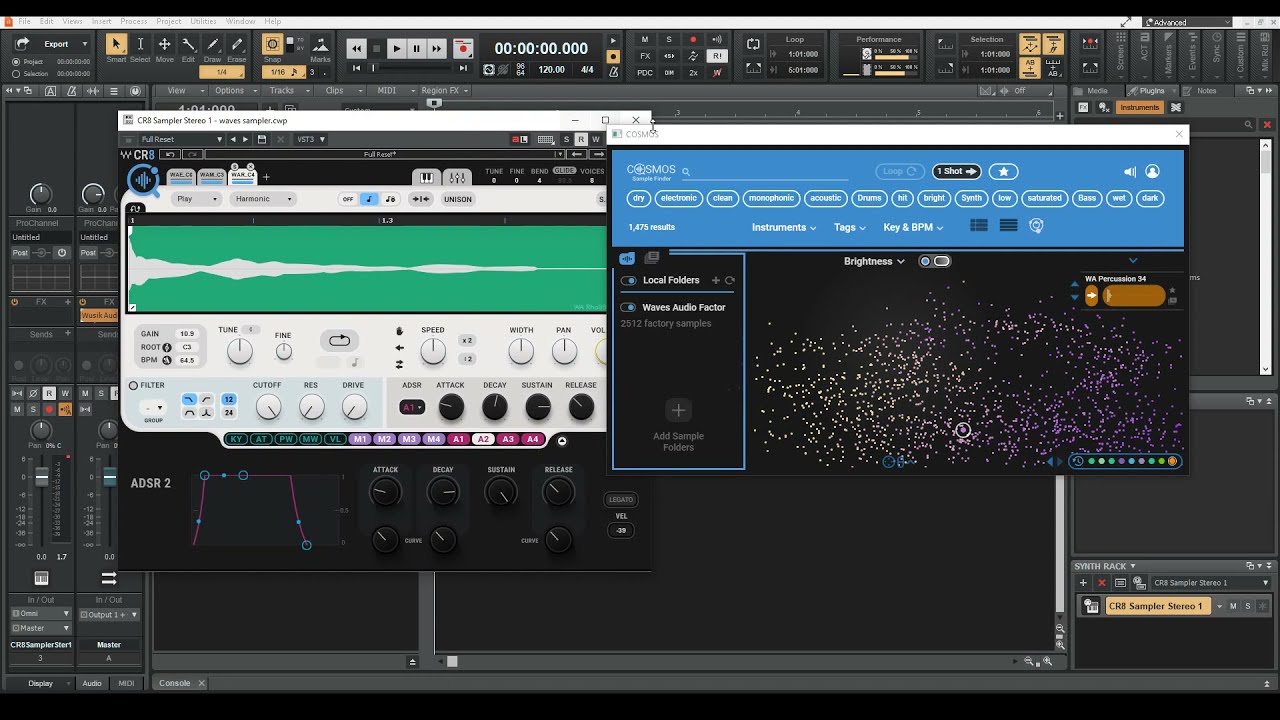
Task: Select the 24 dB filter slope
Action: click(x=229, y=412)
